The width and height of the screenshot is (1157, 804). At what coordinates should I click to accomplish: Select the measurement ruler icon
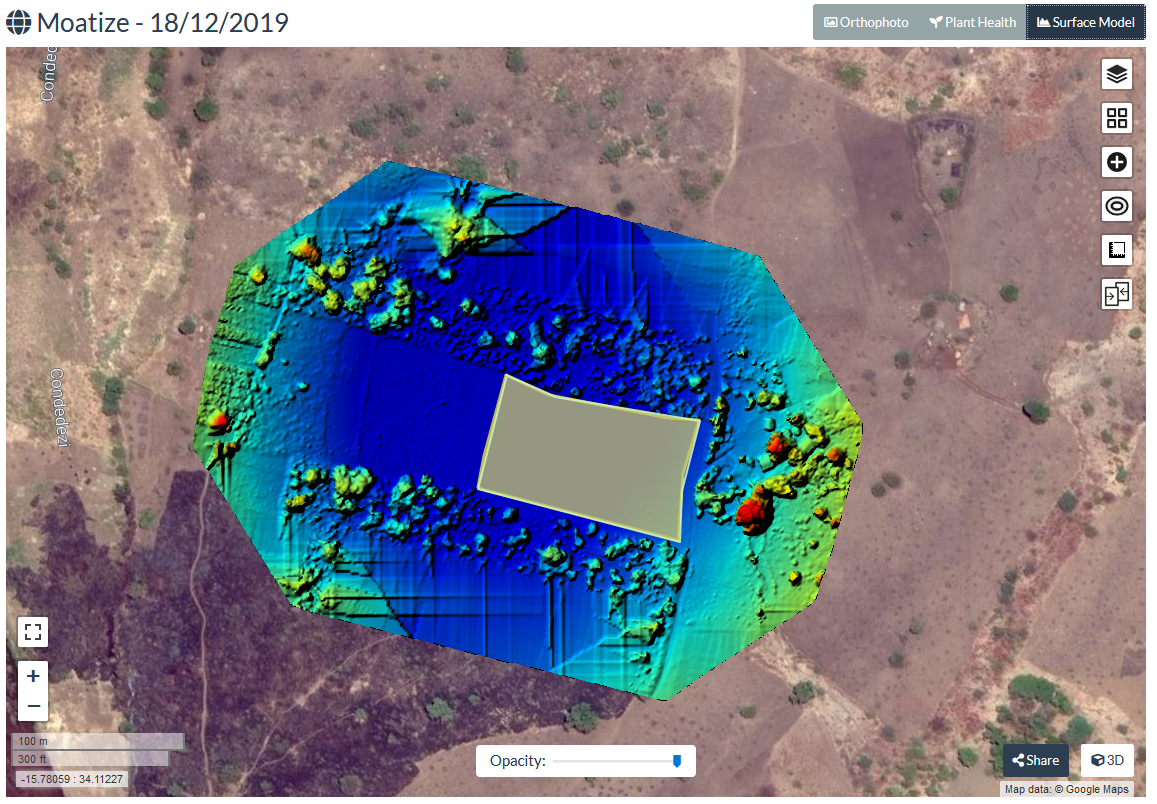pyautogui.click(x=1116, y=250)
